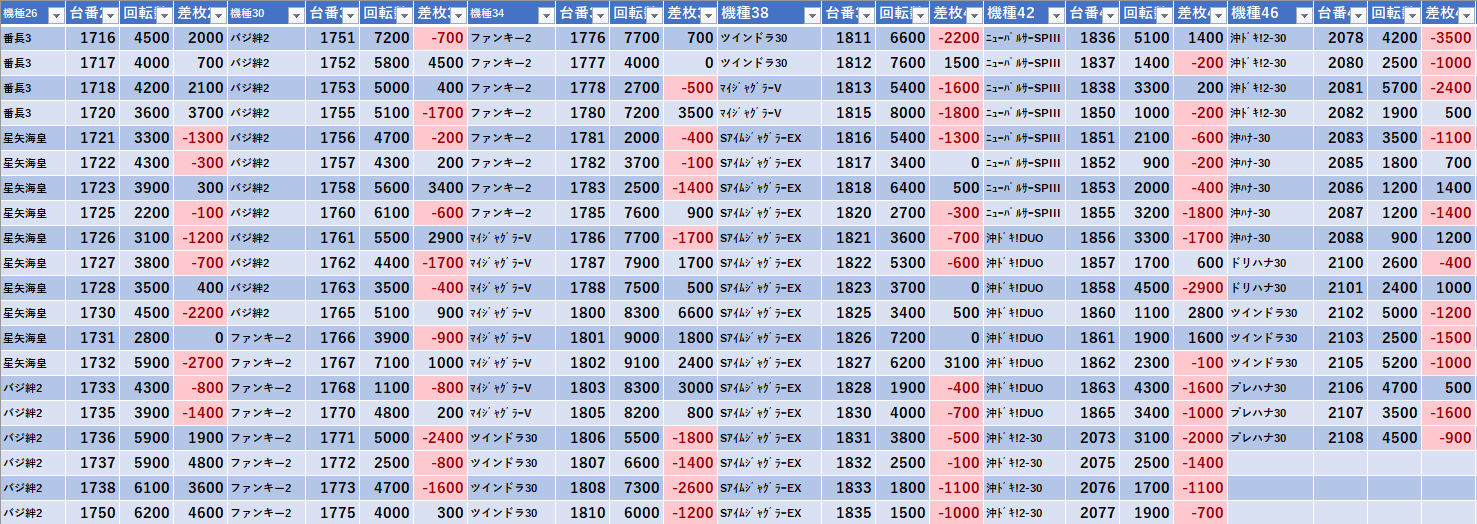This screenshot has width=1477, height=524.
Task: Click the 5700 cell in row 2081
Action: tap(1394, 88)
